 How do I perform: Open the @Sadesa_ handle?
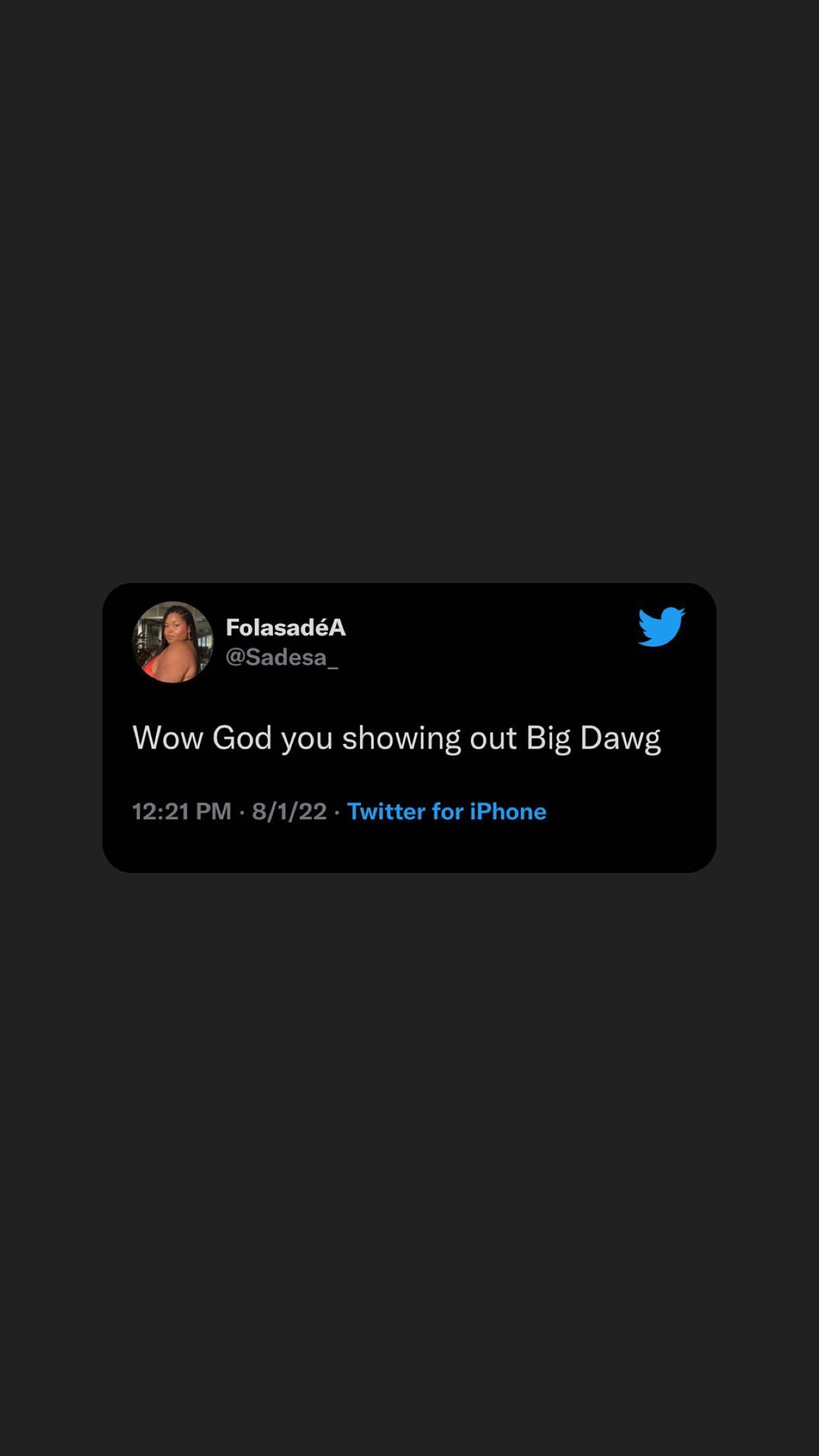pos(281,657)
